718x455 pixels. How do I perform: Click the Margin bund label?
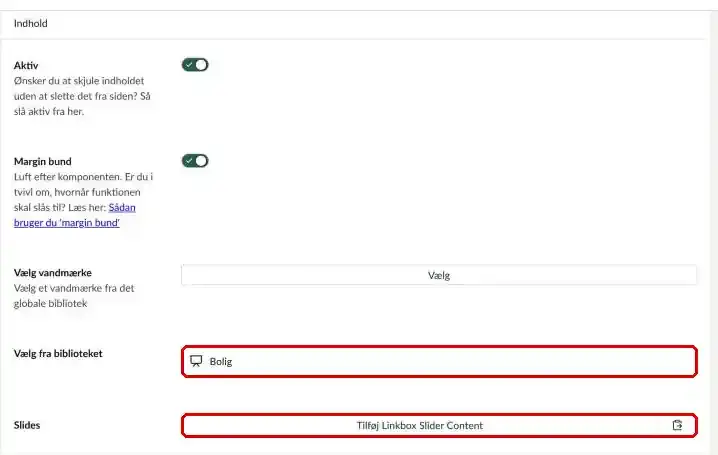click(43, 162)
